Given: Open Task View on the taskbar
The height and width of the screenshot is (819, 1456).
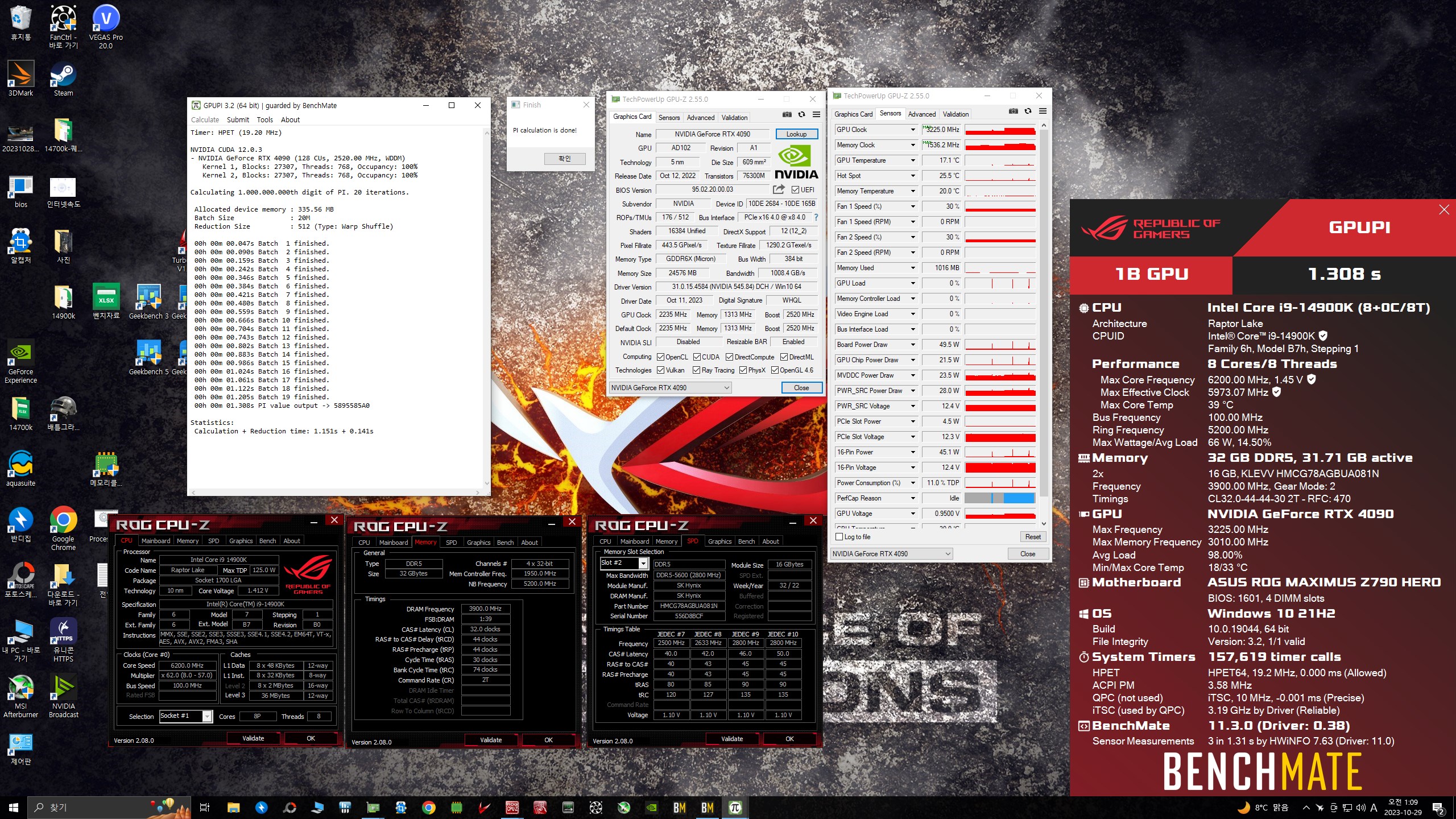Looking at the screenshot, I should pyautogui.click(x=205, y=807).
